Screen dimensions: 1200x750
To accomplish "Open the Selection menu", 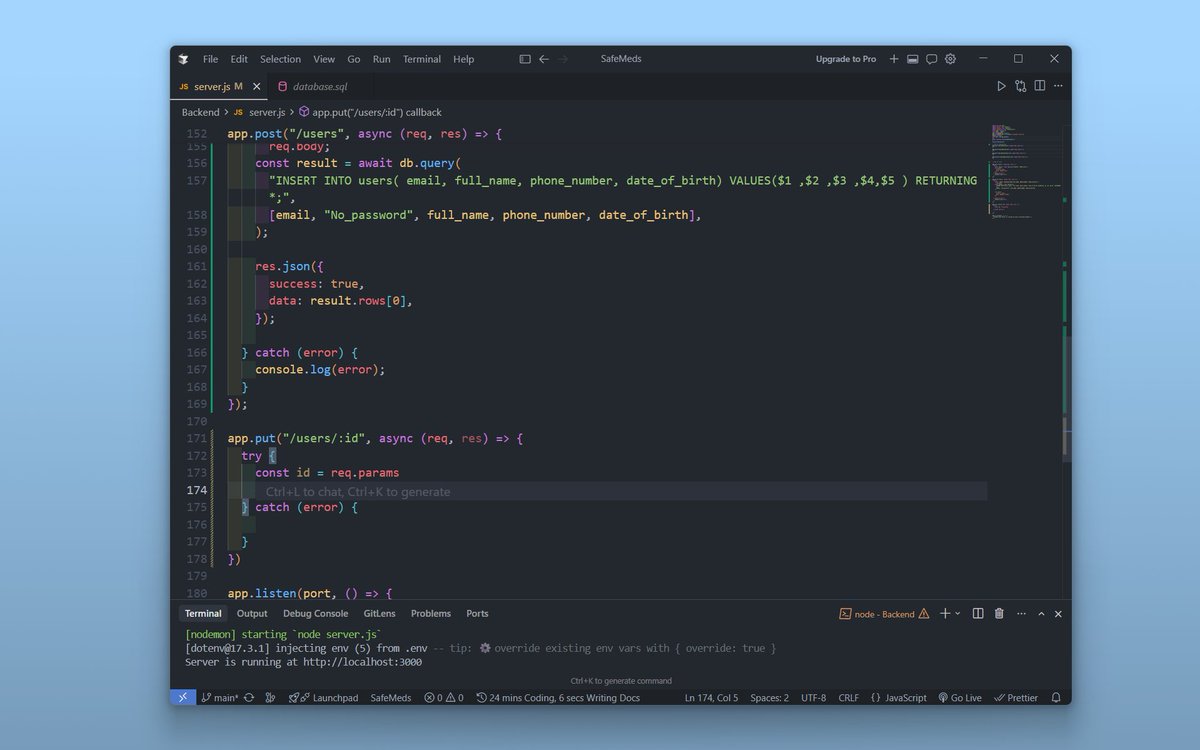I will (x=280, y=59).
